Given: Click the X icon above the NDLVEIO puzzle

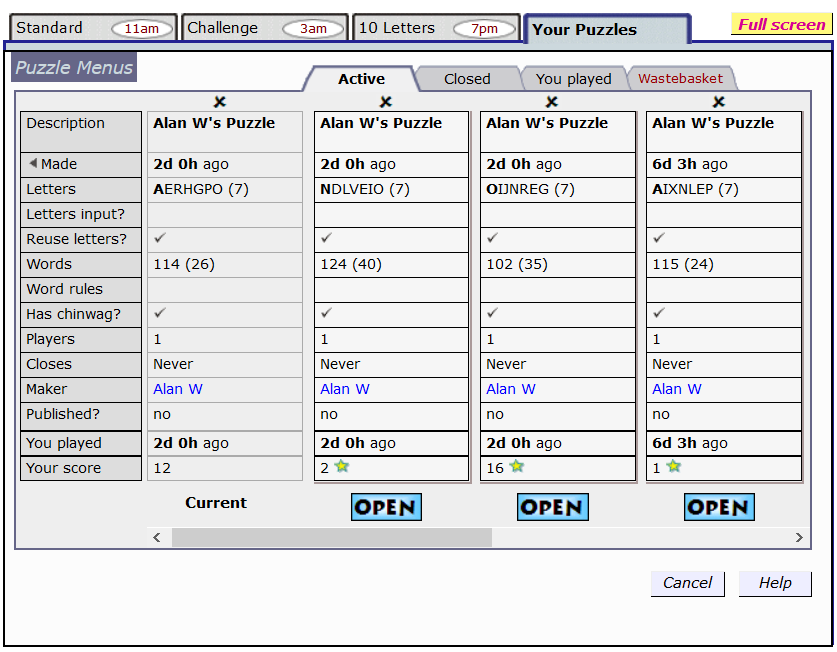Looking at the screenshot, I should click(386, 102).
